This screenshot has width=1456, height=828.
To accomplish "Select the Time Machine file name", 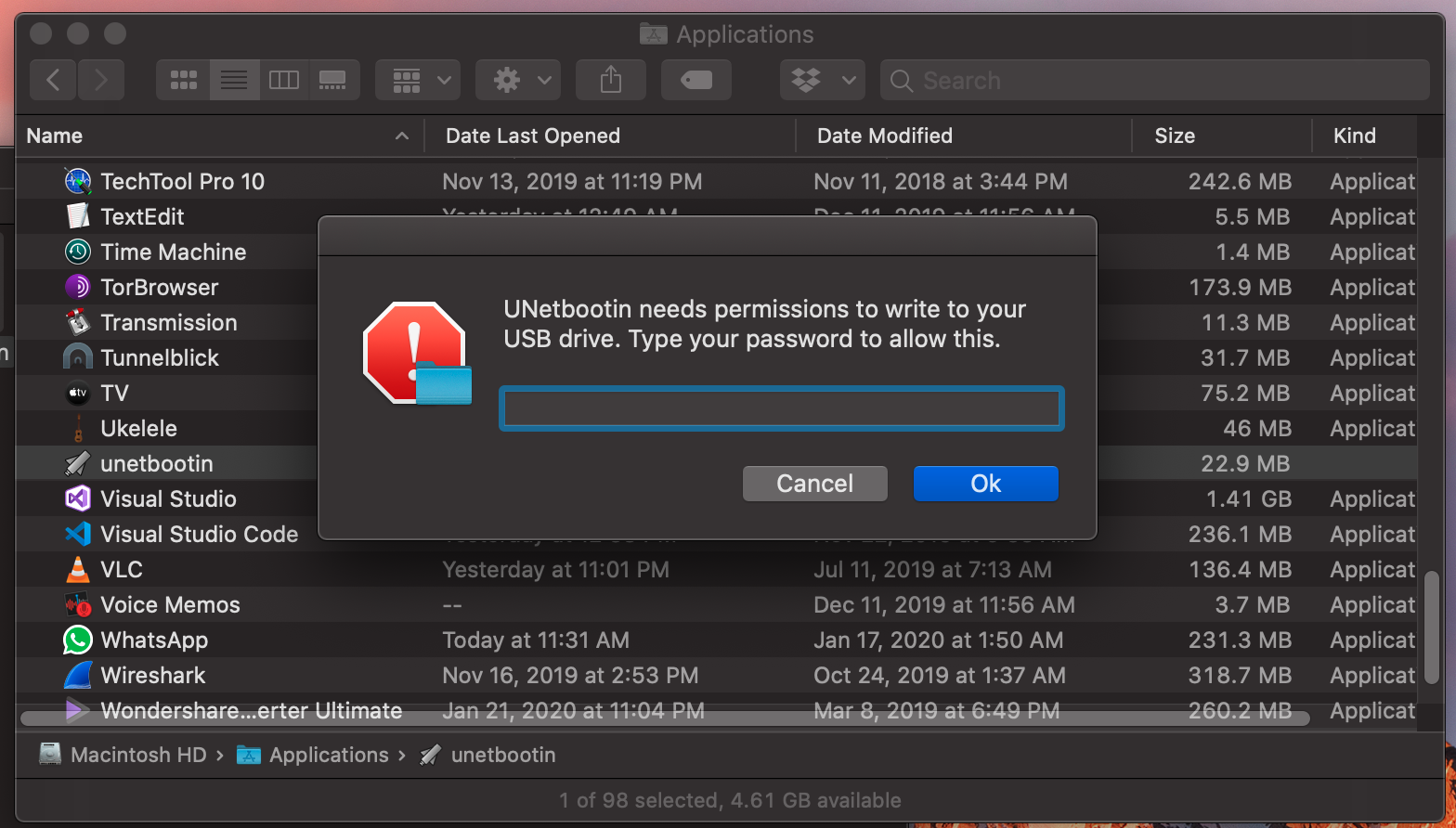I will click(174, 252).
